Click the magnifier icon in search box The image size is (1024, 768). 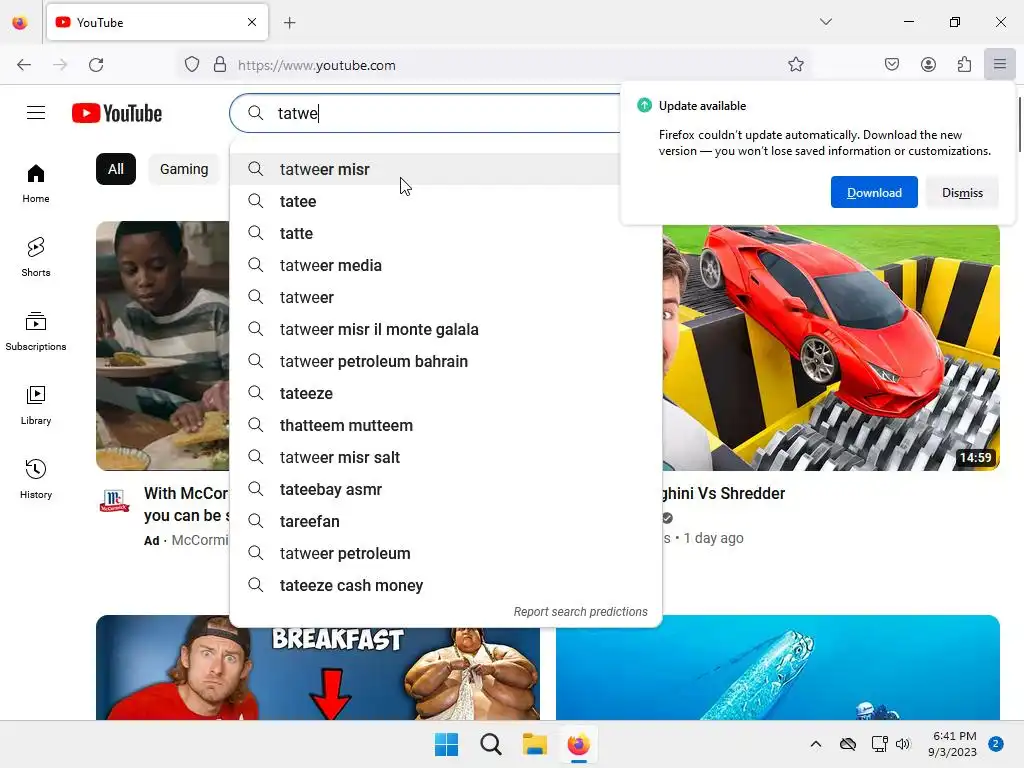(256, 113)
